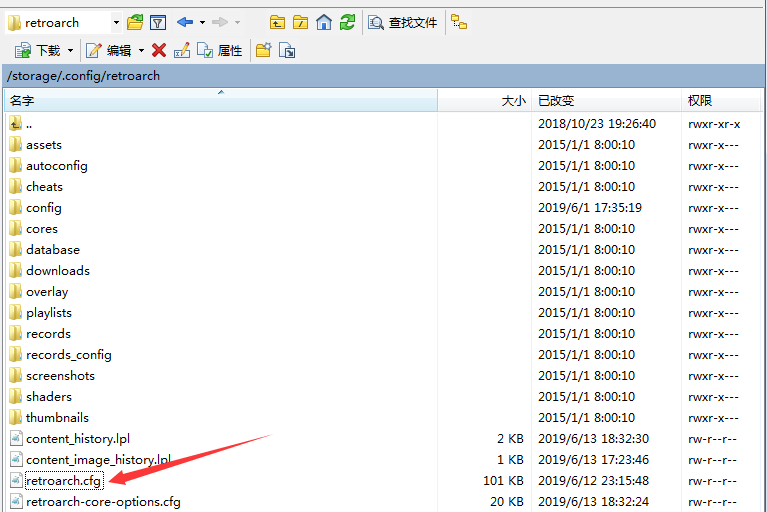Click the shaders folder icon
The width and height of the screenshot is (767, 512).
16,396
